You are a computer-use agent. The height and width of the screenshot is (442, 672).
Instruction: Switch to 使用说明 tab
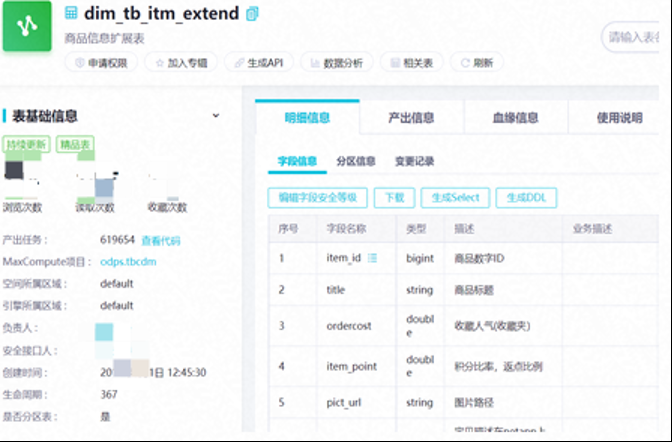click(x=619, y=117)
